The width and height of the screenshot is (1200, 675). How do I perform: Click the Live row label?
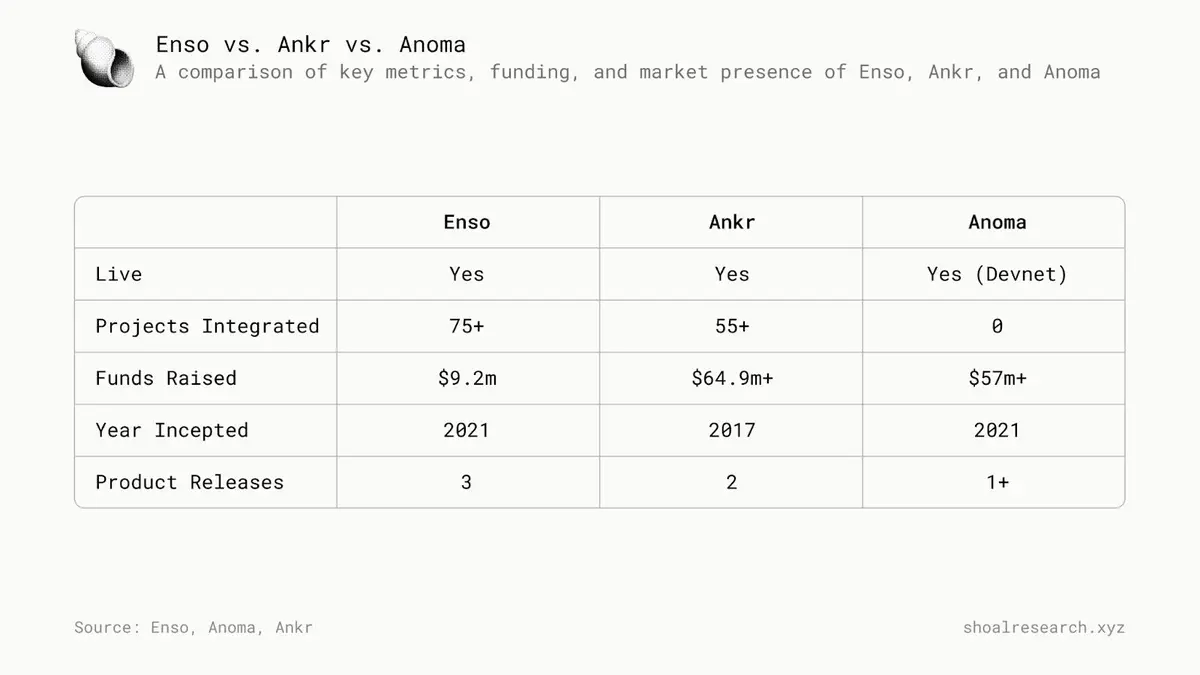click(x=119, y=274)
